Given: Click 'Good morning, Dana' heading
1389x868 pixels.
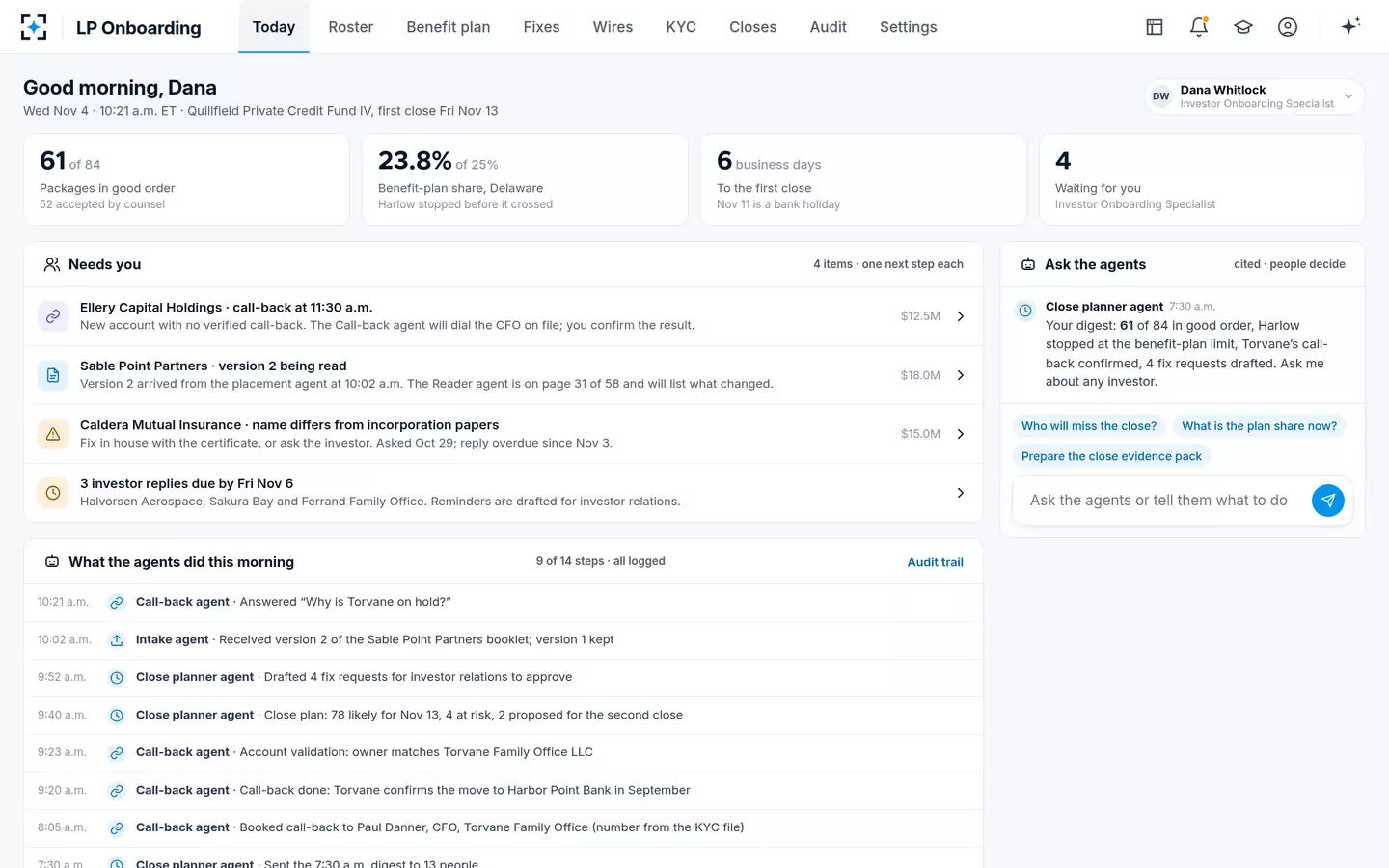Looking at the screenshot, I should (120, 88).
